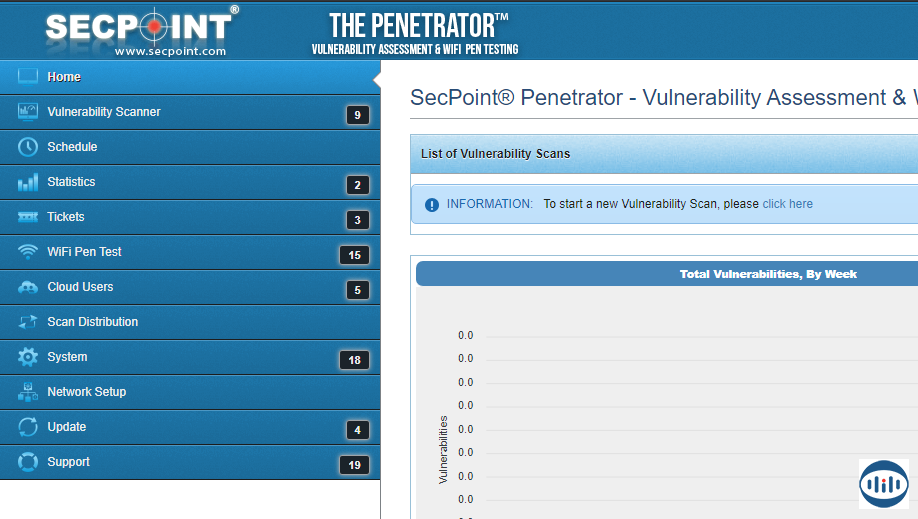
Task: Click the Scan Distribution arrows icon
Action: point(28,322)
